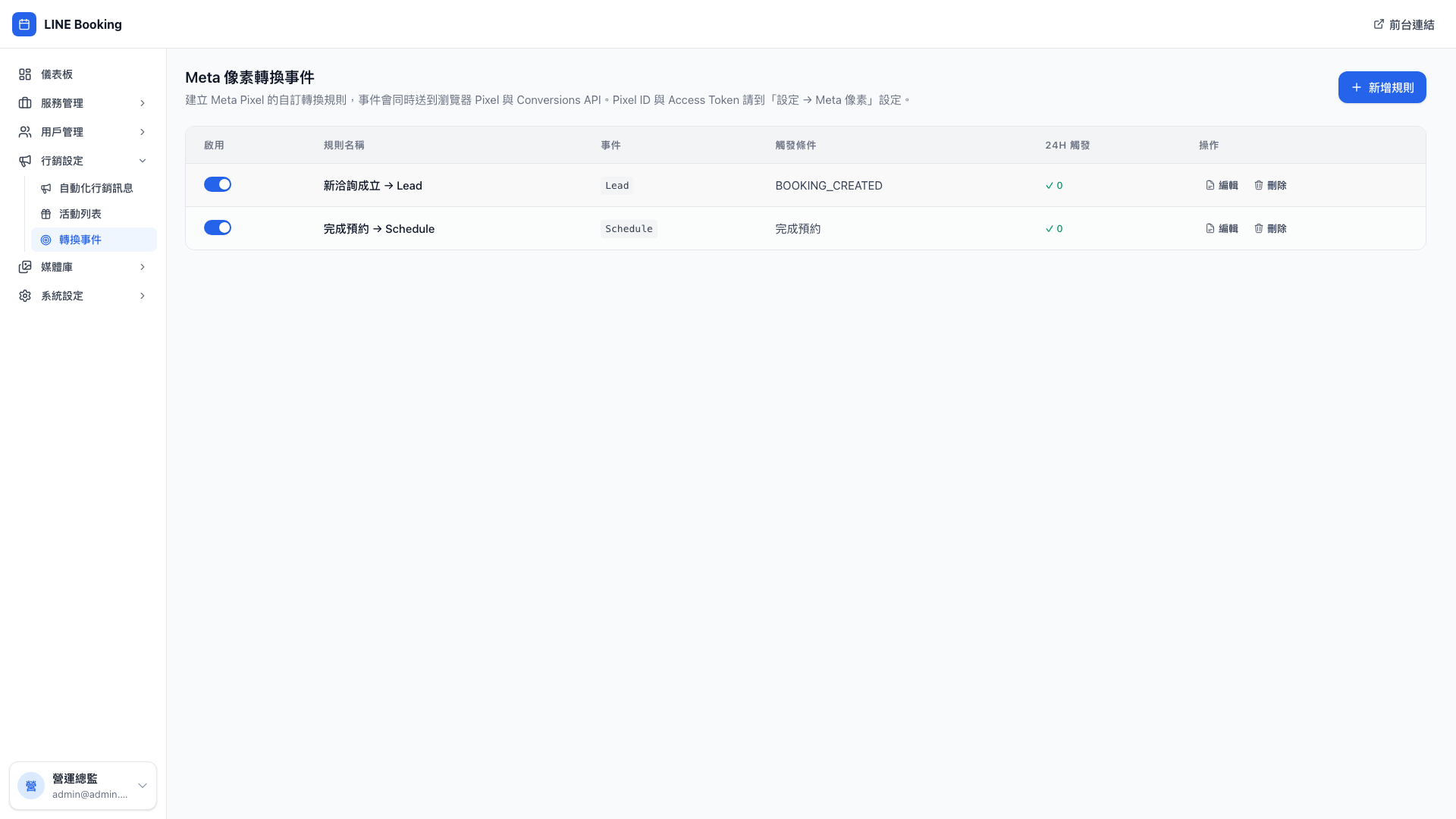Open the 營運總監 account dropdown chevron
The width and height of the screenshot is (1456, 819).
(x=143, y=786)
